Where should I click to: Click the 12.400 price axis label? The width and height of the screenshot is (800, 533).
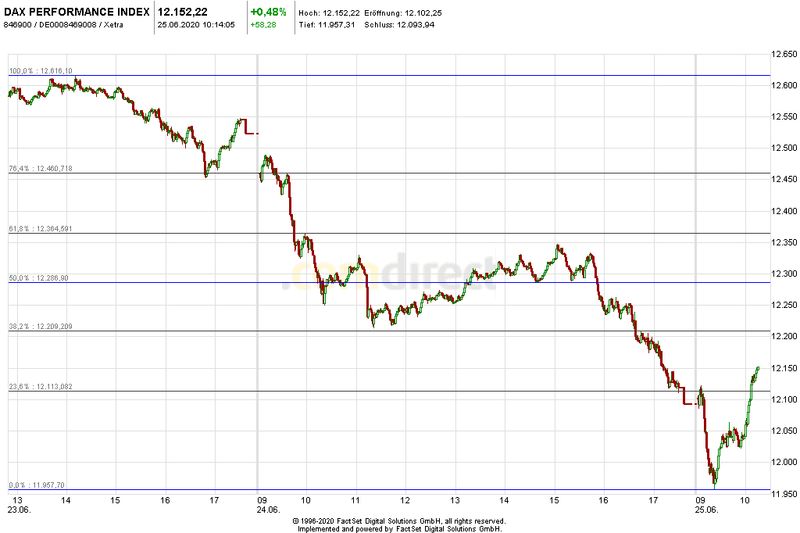(784, 211)
